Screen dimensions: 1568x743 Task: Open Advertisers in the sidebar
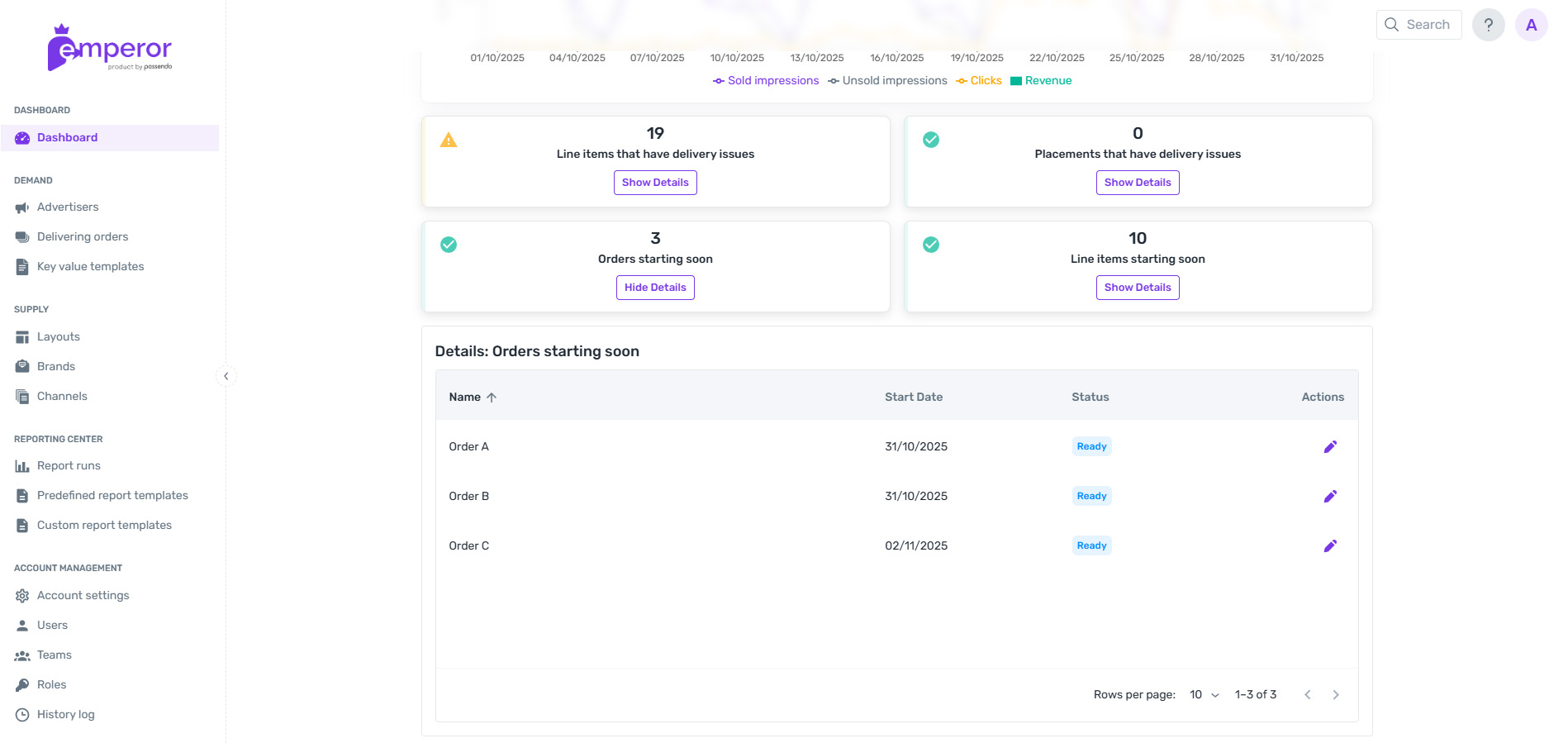pyautogui.click(x=68, y=207)
